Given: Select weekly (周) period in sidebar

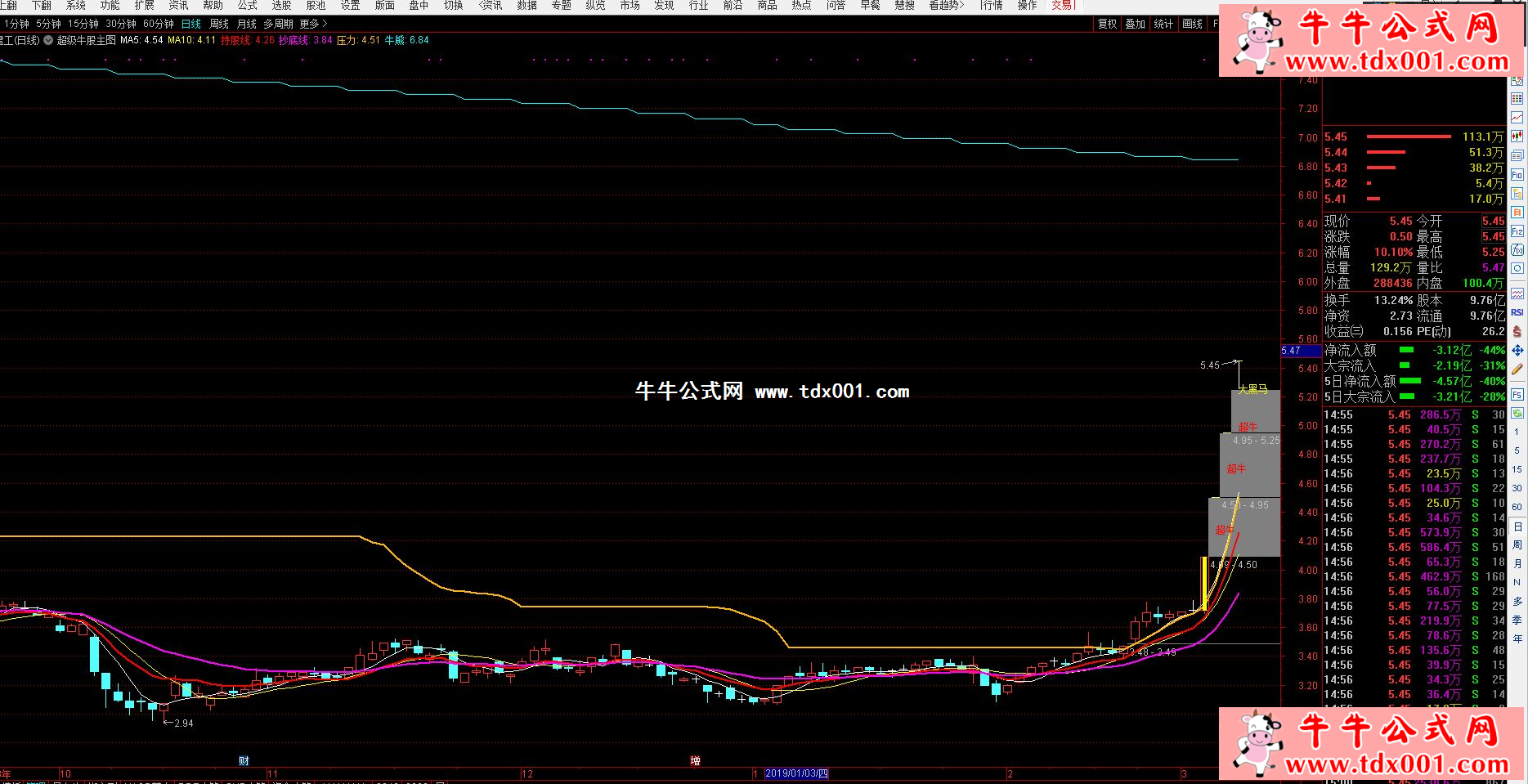Looking at the screenshot, I should pos(1517,544).
